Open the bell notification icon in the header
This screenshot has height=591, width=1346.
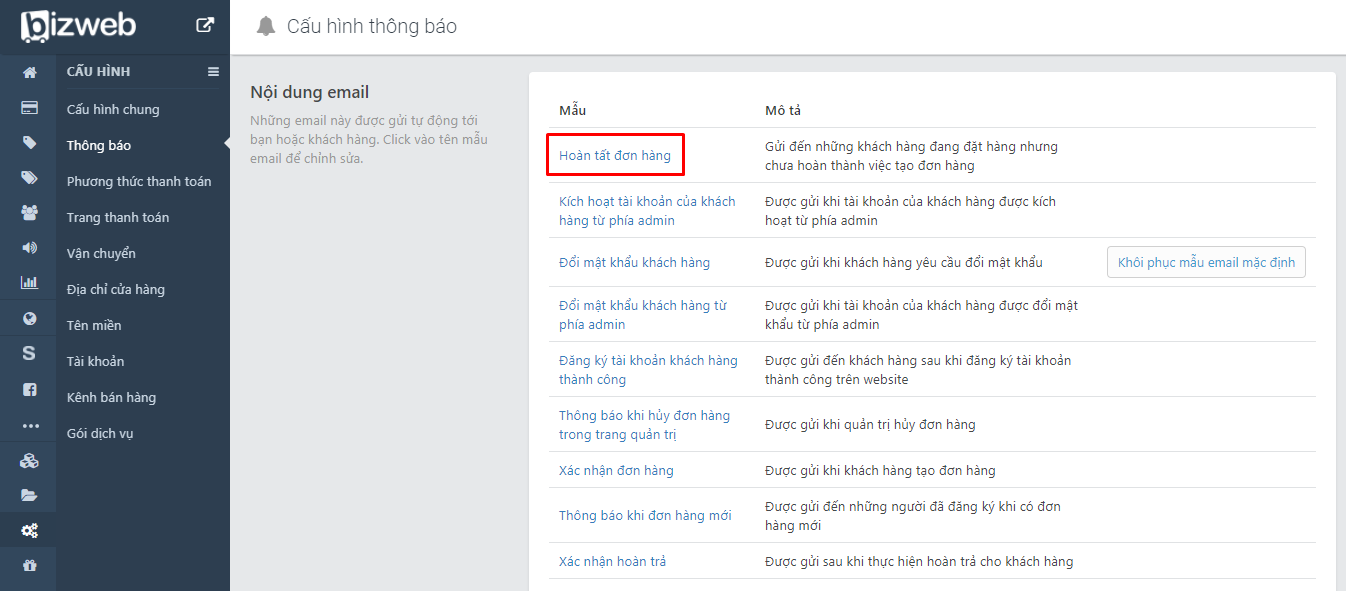[266, 25]
